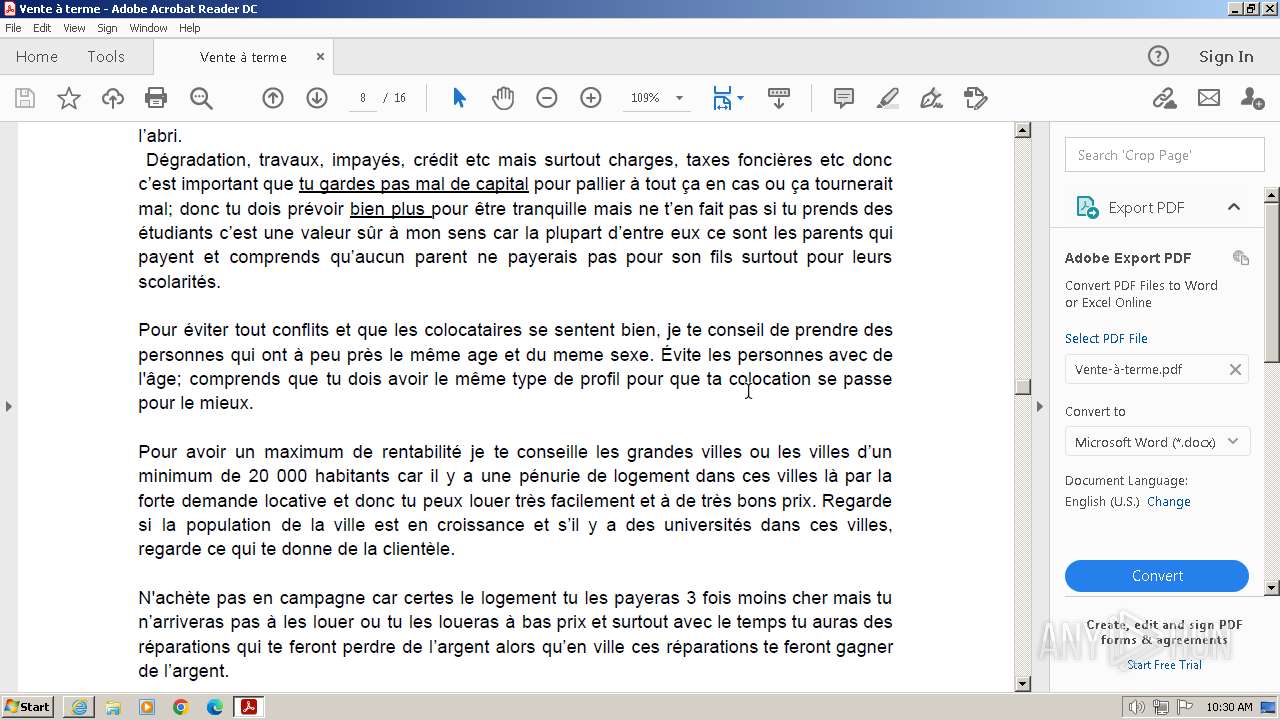Image resolution: width=1280 pixels, height=720 pixels.
Task: Close the Vente à terme tab
Action: pos(320,57)
